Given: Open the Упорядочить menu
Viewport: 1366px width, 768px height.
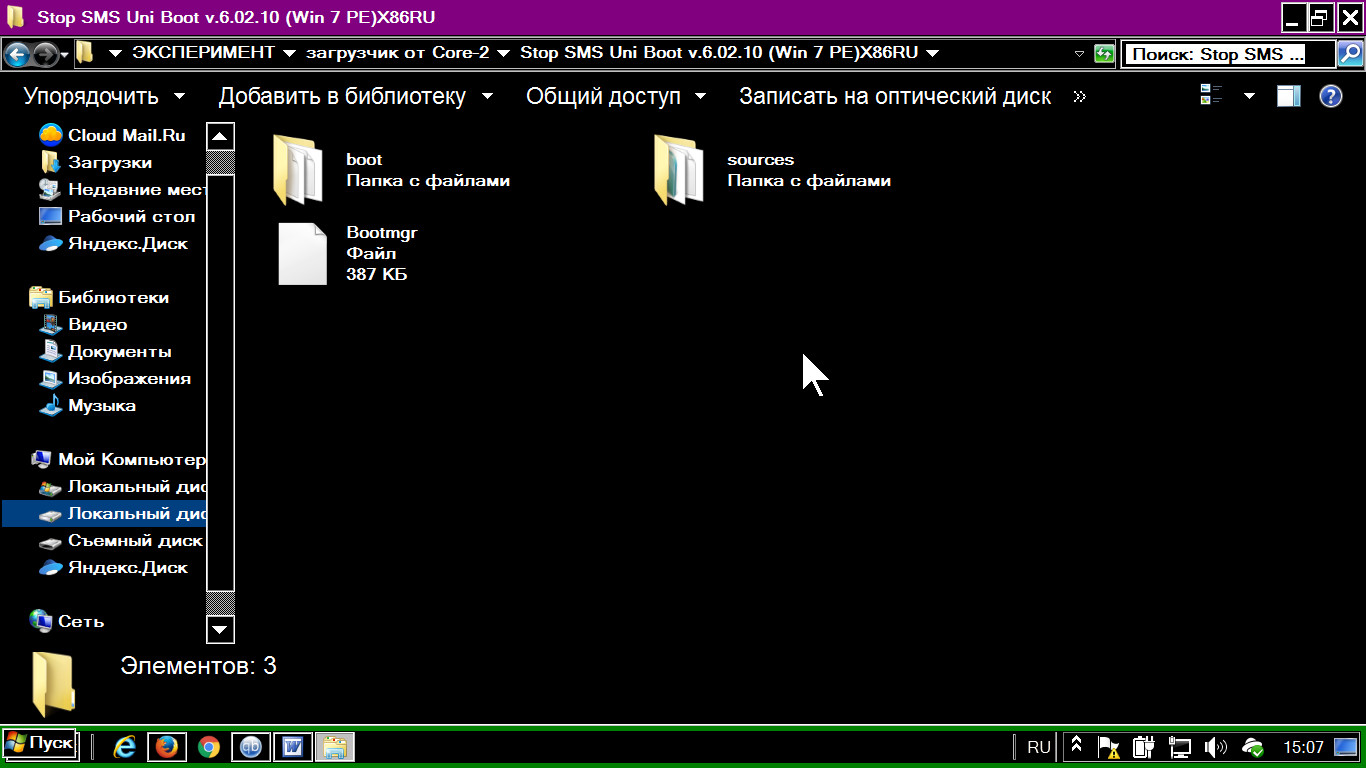Looking at the screenshot, I should (x=104, y=97).
